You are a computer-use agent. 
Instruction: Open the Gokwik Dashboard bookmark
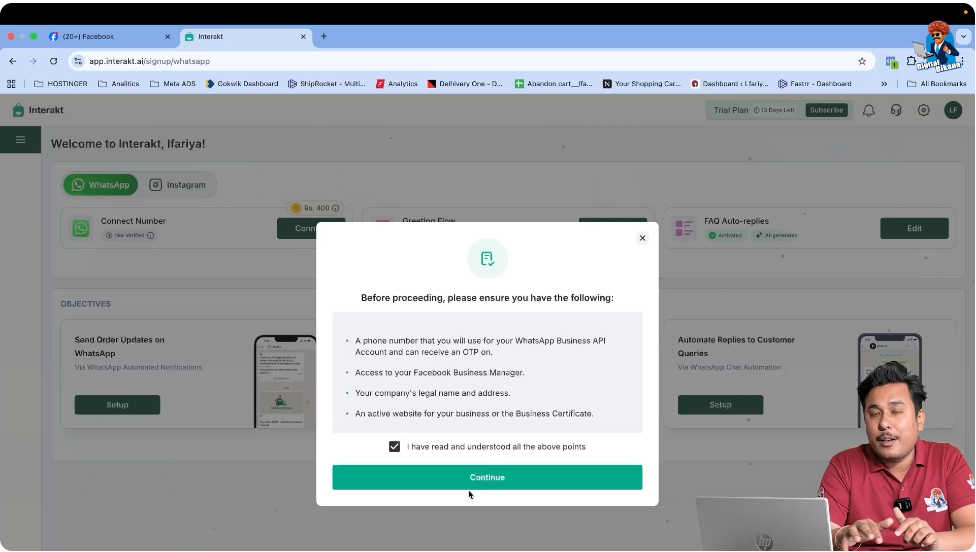click(x=242, y=83)
